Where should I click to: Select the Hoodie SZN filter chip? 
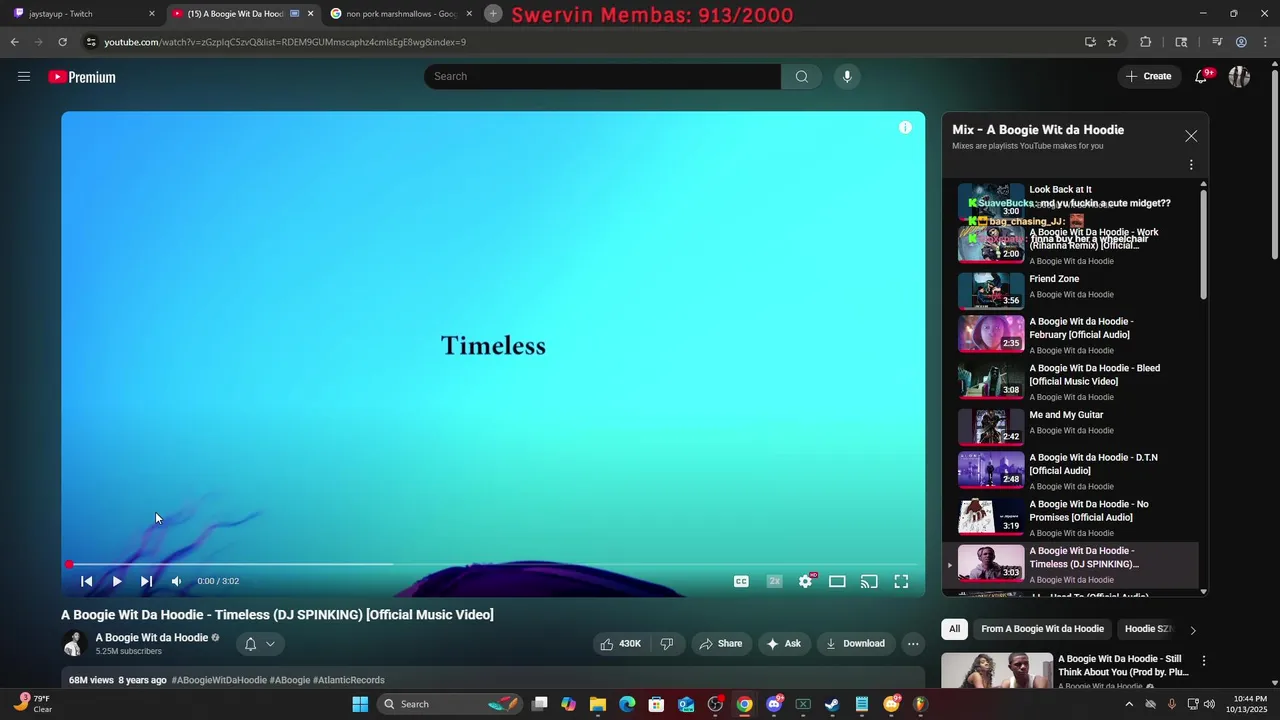[1148, 629]
